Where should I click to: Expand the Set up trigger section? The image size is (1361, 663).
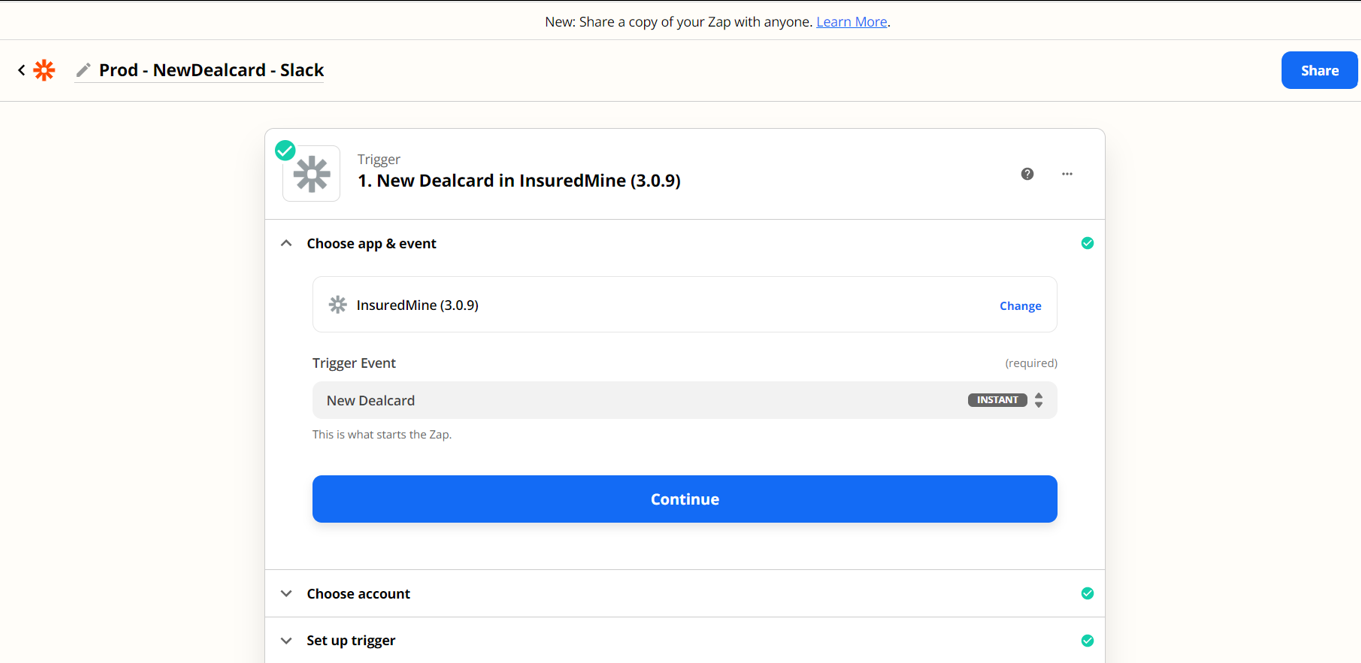click(286, 640)
